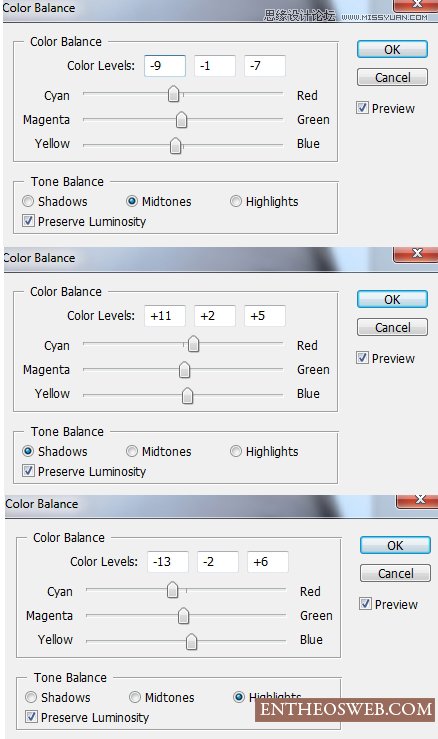Click Cyan-Red slider handle in the bottom dialog

(x=173, y=590)
